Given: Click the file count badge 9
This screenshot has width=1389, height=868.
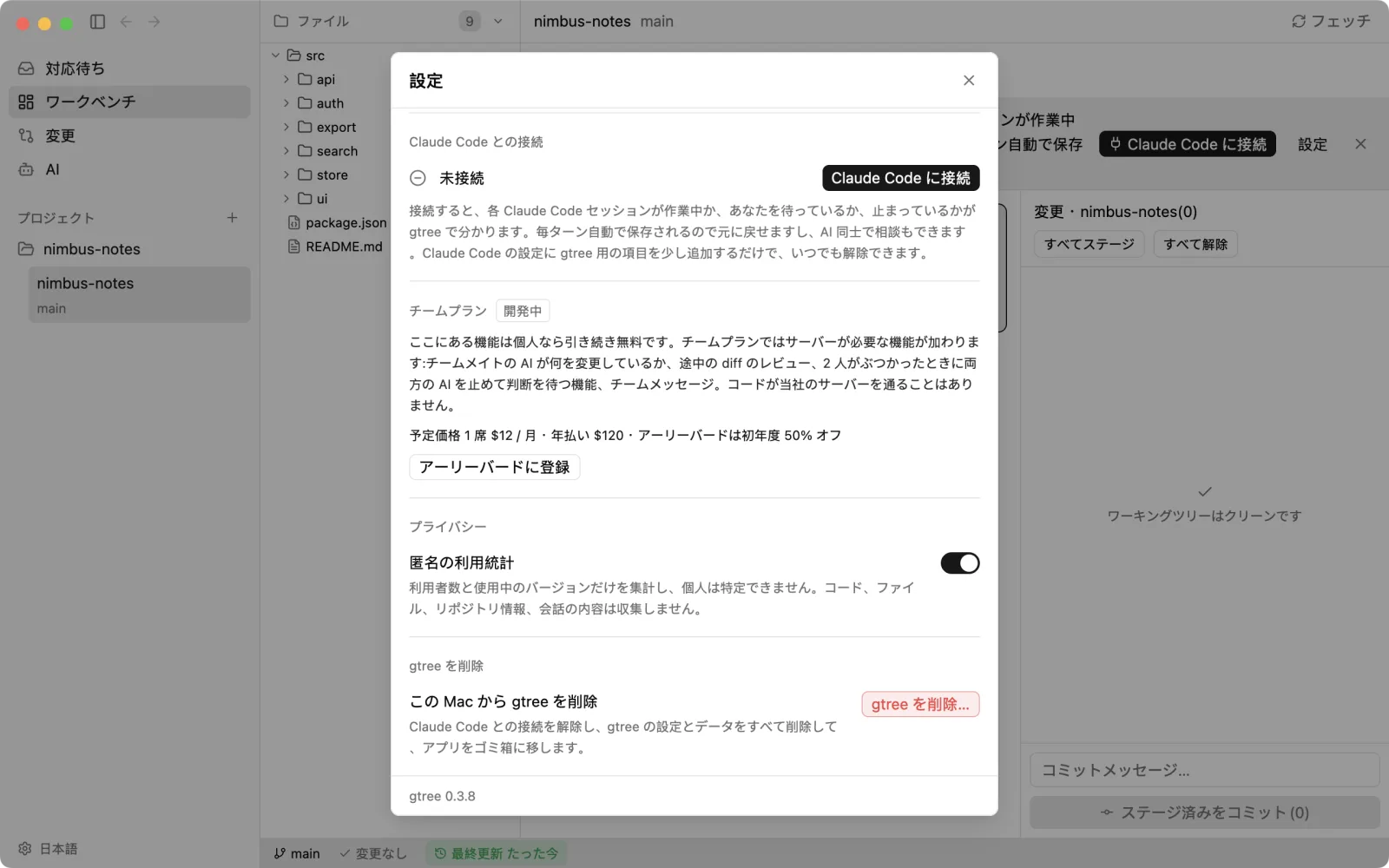Looking at the screenshot, I should point(470,22).
